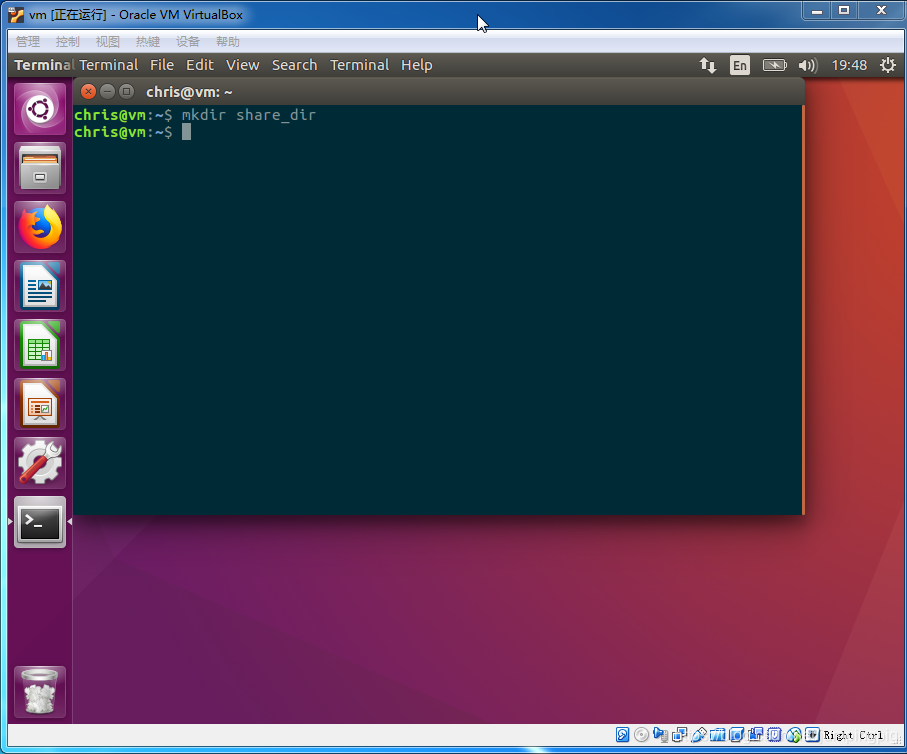
Task: Open the 控制 menu in VirtualBox
Action: pos(68,42)
